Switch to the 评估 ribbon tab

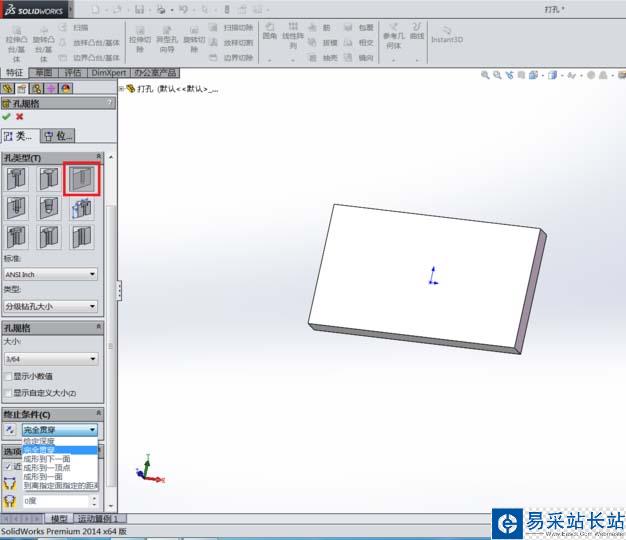tap(73, 73)
